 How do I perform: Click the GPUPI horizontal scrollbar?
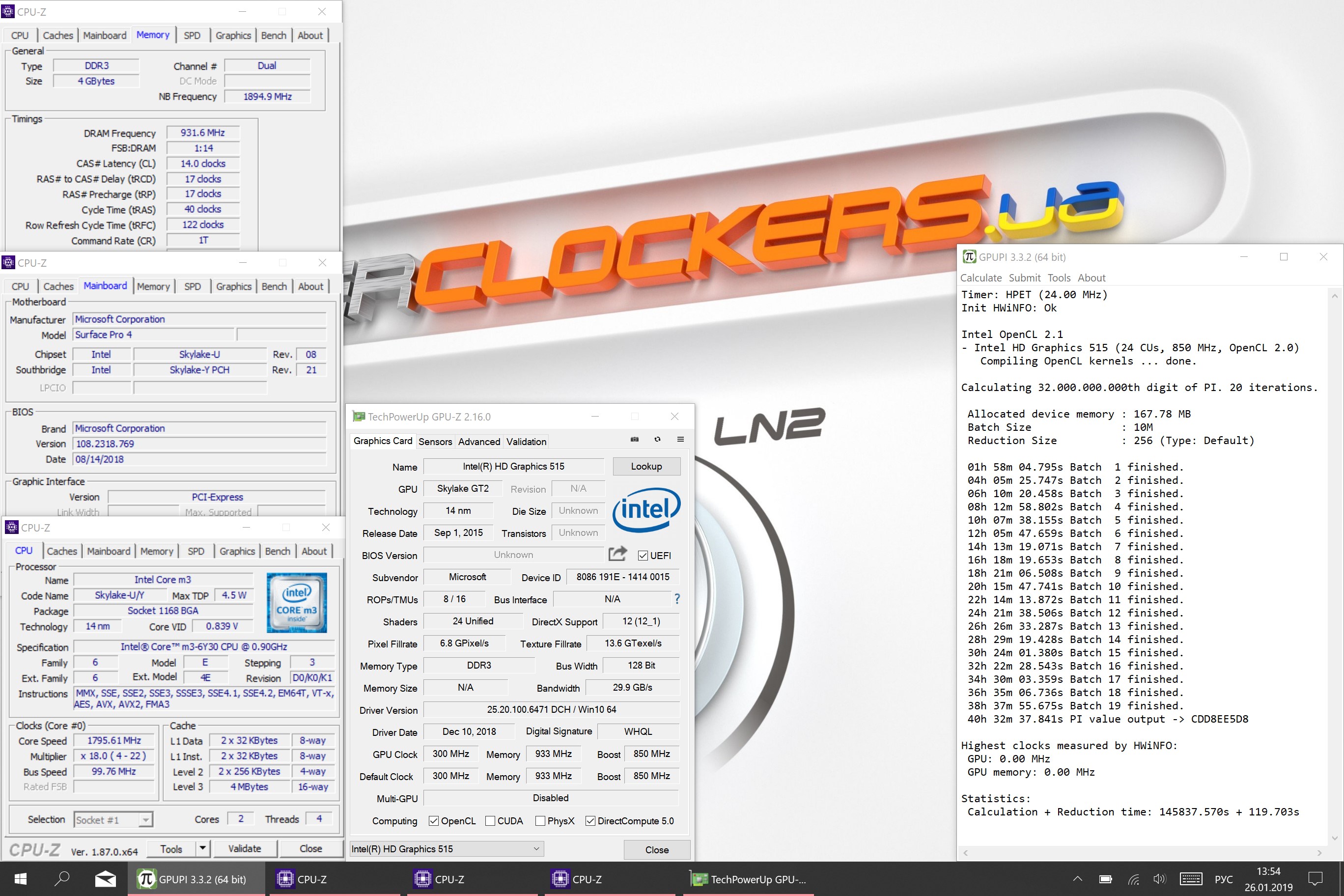pos(1142,853)
